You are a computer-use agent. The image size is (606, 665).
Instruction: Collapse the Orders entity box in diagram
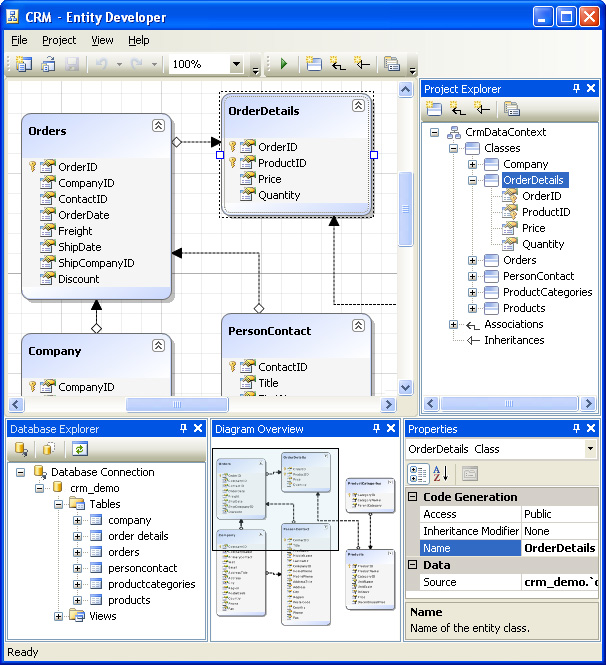tap(158, 125)
